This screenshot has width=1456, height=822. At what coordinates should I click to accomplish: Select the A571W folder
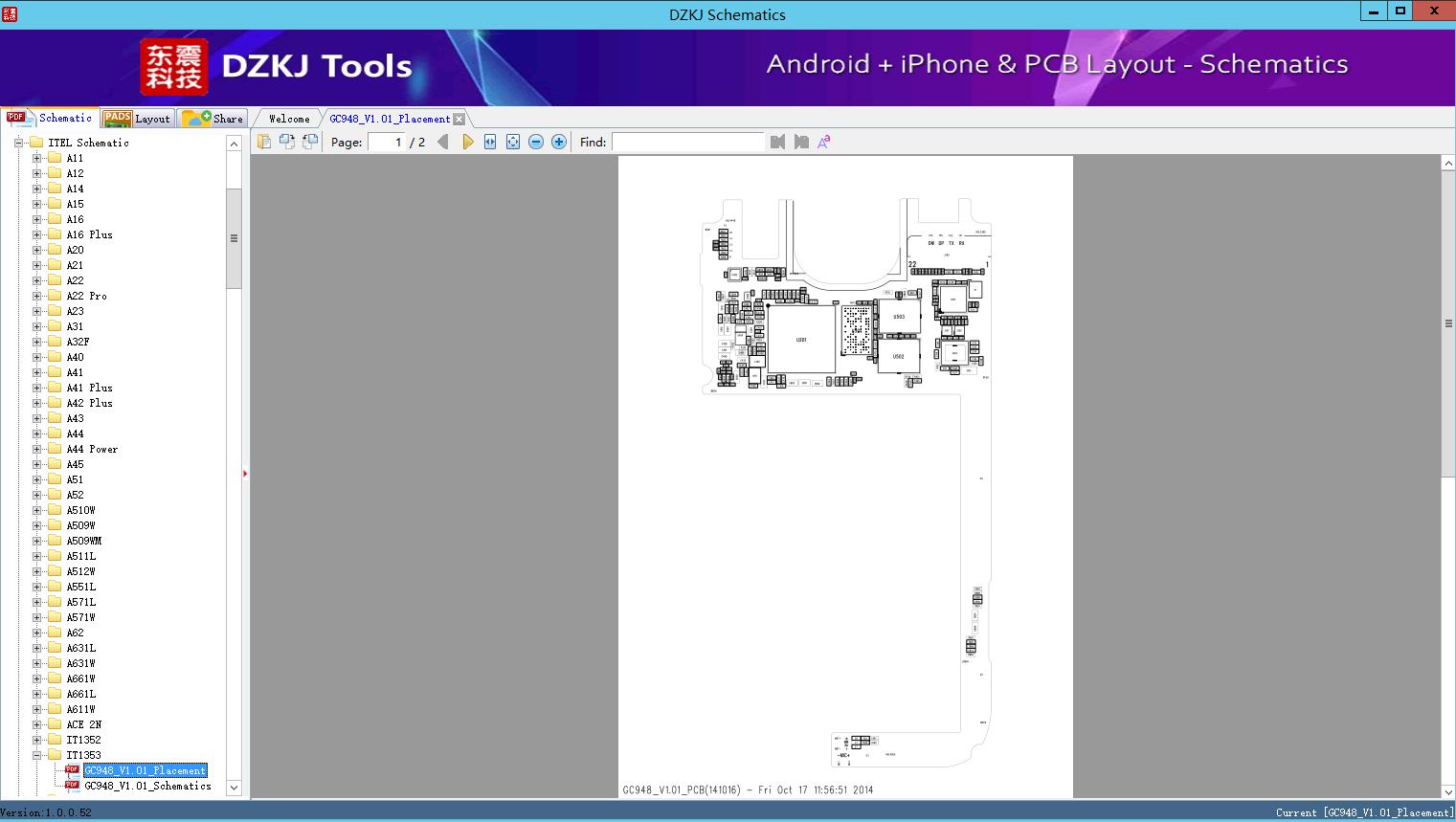pos(80,617)
